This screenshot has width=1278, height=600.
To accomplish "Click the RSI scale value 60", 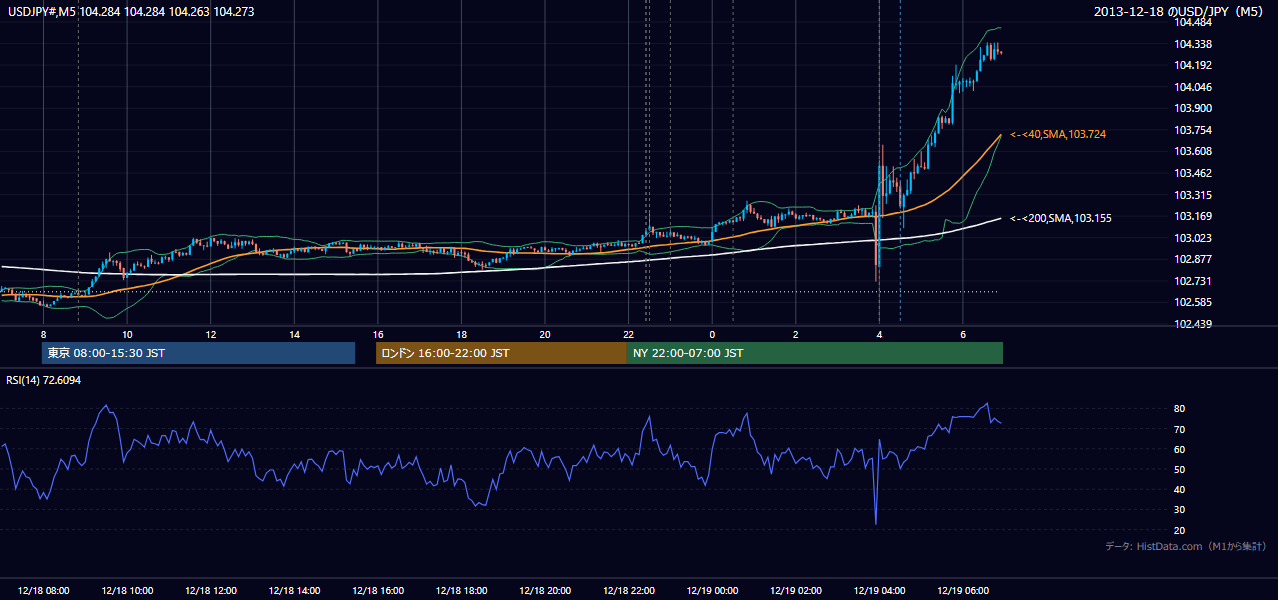I will point(1180,449).
